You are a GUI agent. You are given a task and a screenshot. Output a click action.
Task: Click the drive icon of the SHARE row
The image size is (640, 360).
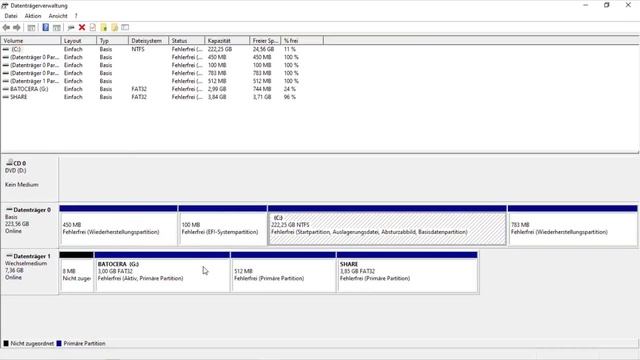point(6,97)
